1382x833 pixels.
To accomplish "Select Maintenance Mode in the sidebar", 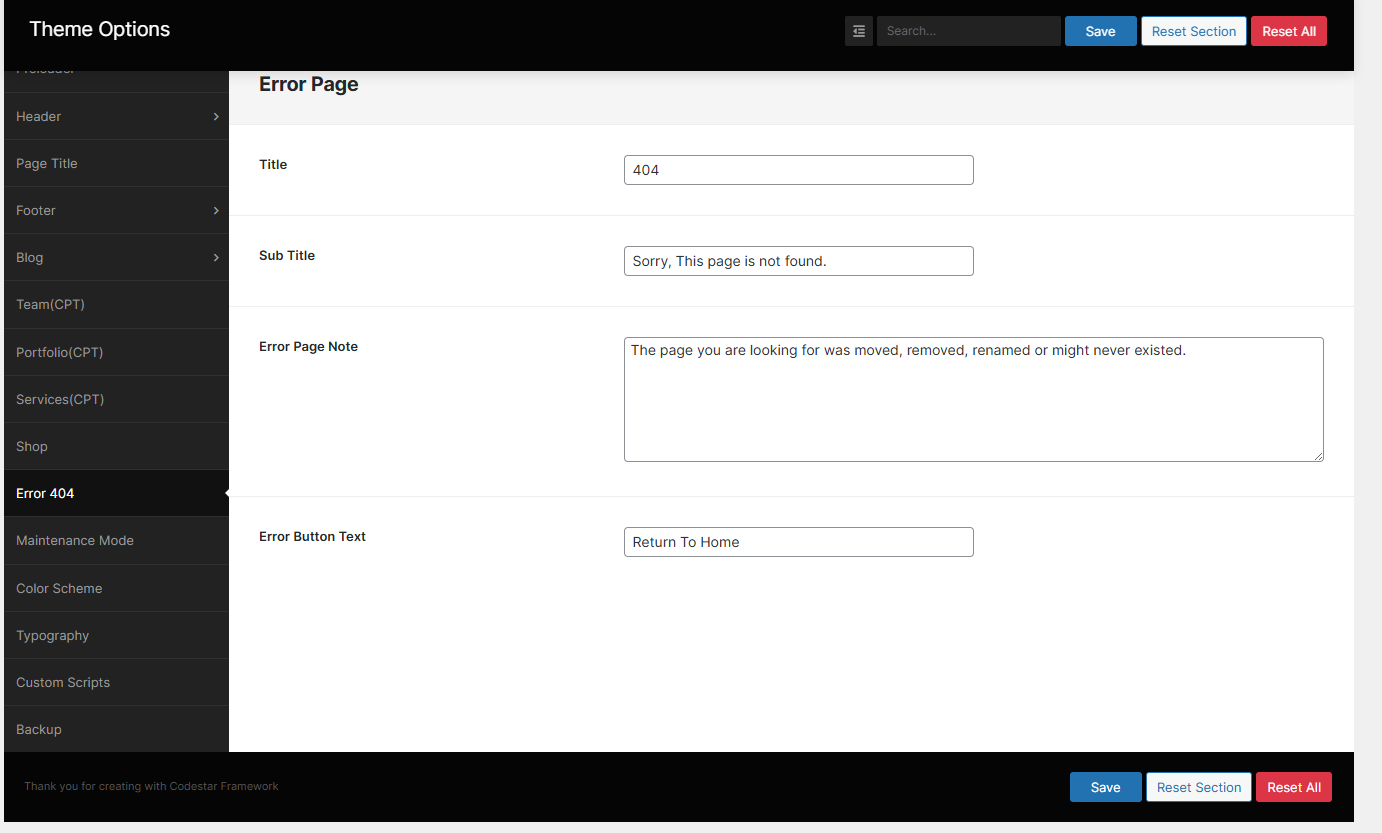I will (x=75, y=541).
